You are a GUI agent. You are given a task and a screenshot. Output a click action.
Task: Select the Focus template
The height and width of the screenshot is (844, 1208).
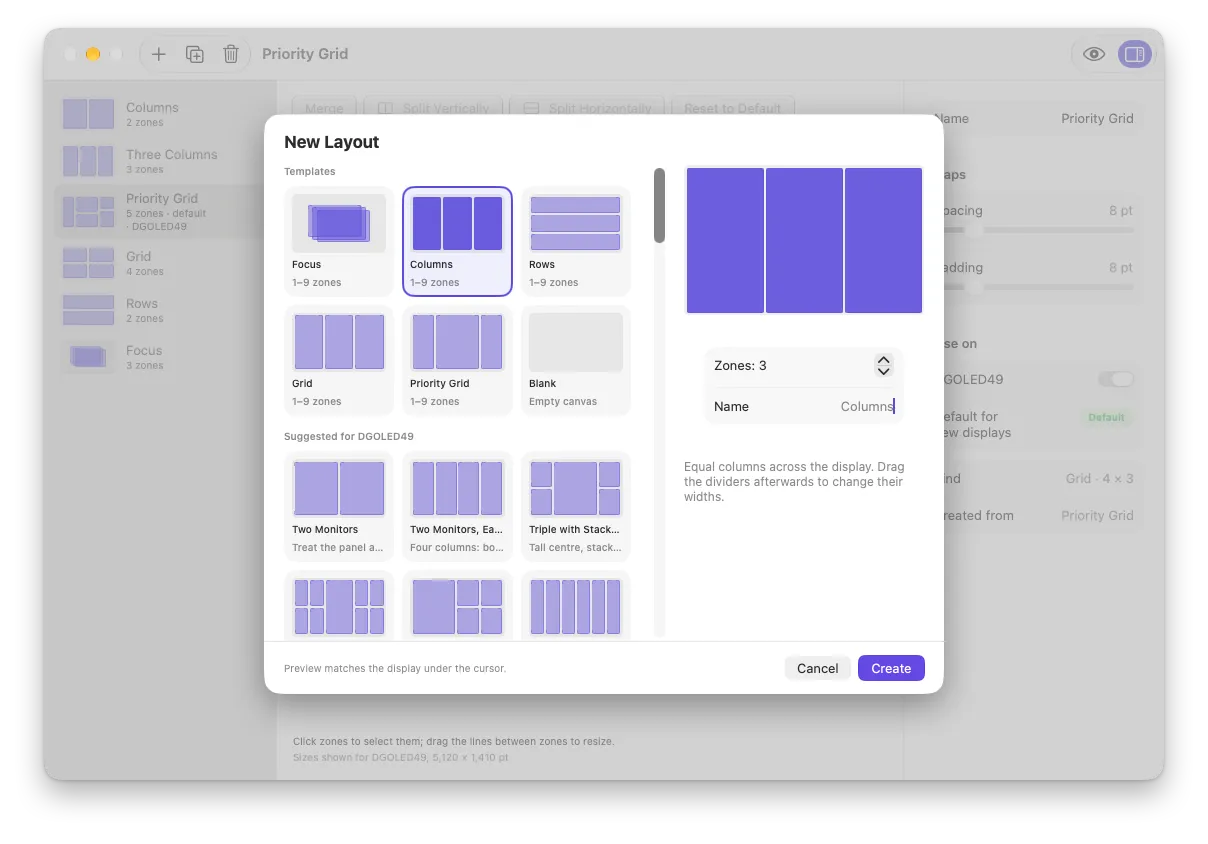(339, 241)
